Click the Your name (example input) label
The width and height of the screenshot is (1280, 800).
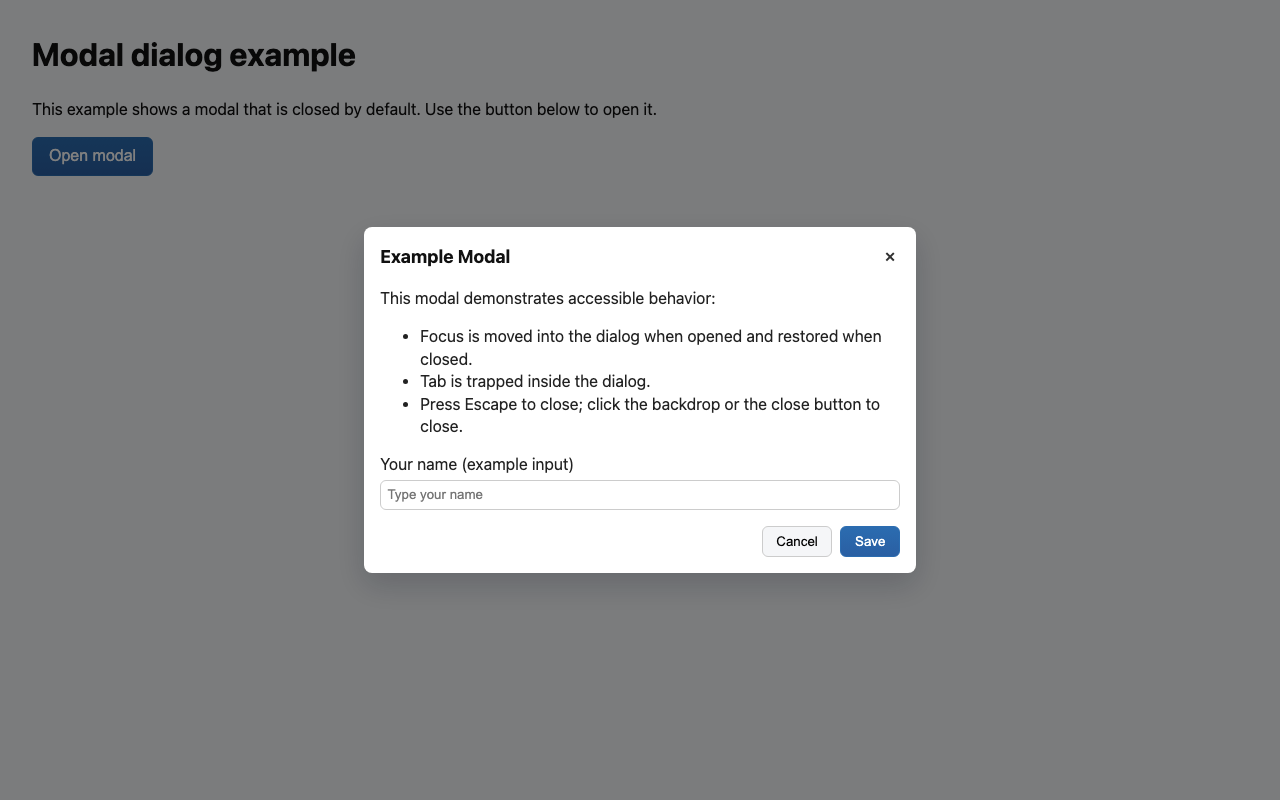[477, 464]
